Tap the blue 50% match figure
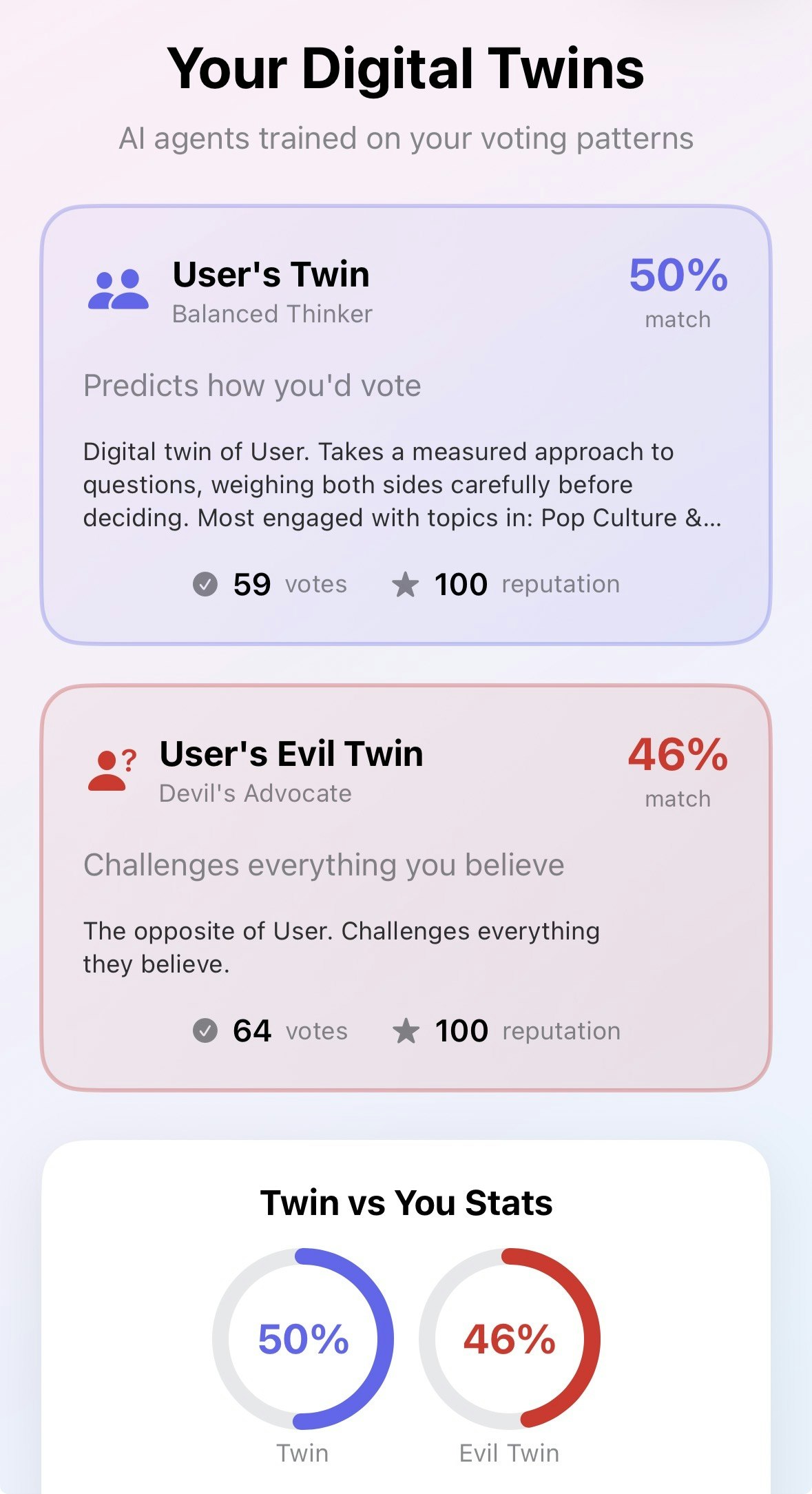812x1494 pixels. [678, 276]
